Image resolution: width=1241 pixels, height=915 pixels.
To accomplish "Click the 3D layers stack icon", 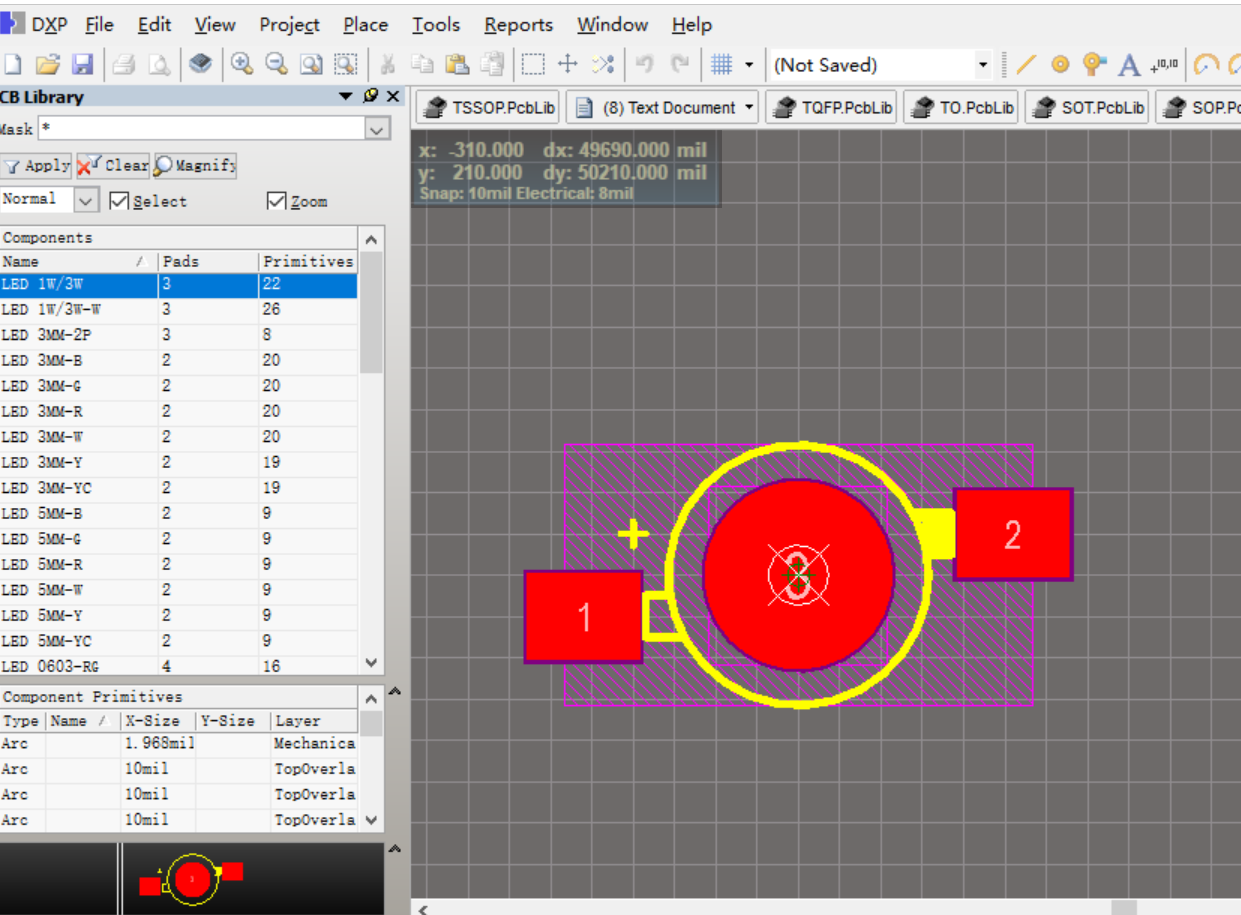I will (200, 65).
